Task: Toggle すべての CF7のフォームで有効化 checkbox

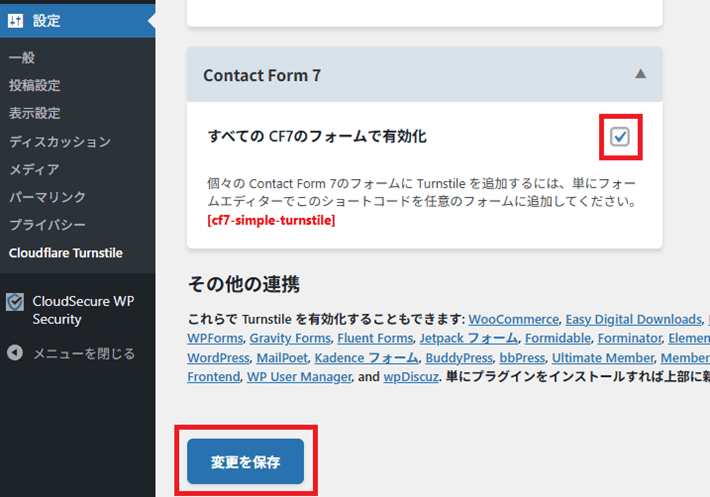Action: click(x=619, y=136)
